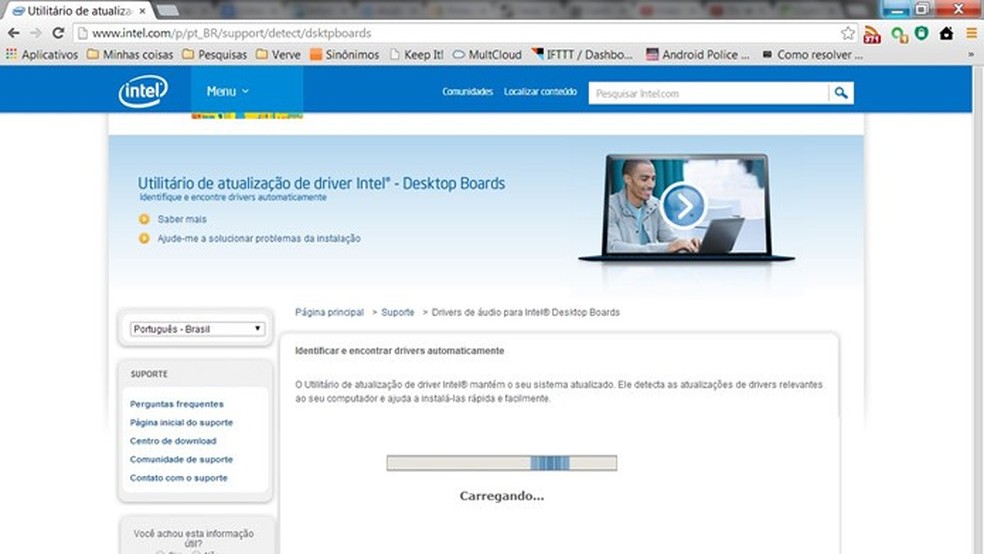Open Comunidade de suporte link
This screenshot has width=984, height=554.
(x=181, y=459)
